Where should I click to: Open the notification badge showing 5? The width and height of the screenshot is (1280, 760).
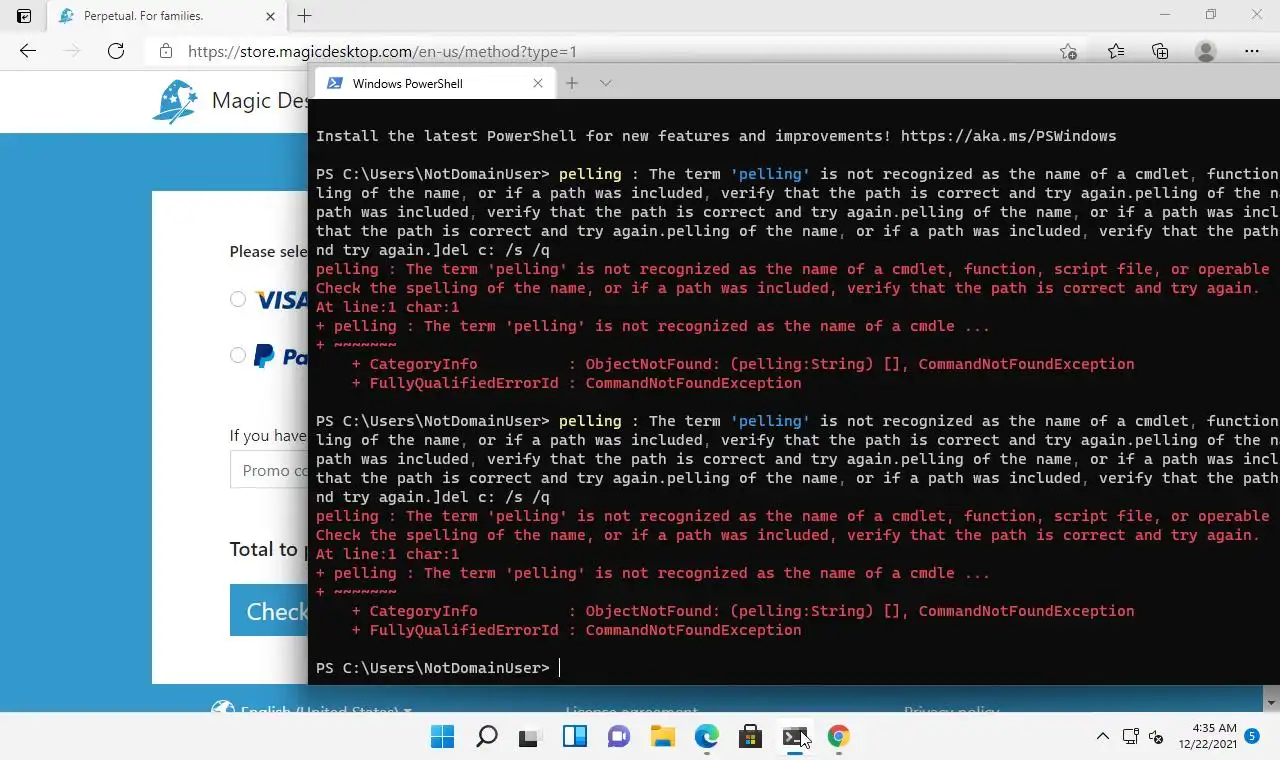[1252, 736]
